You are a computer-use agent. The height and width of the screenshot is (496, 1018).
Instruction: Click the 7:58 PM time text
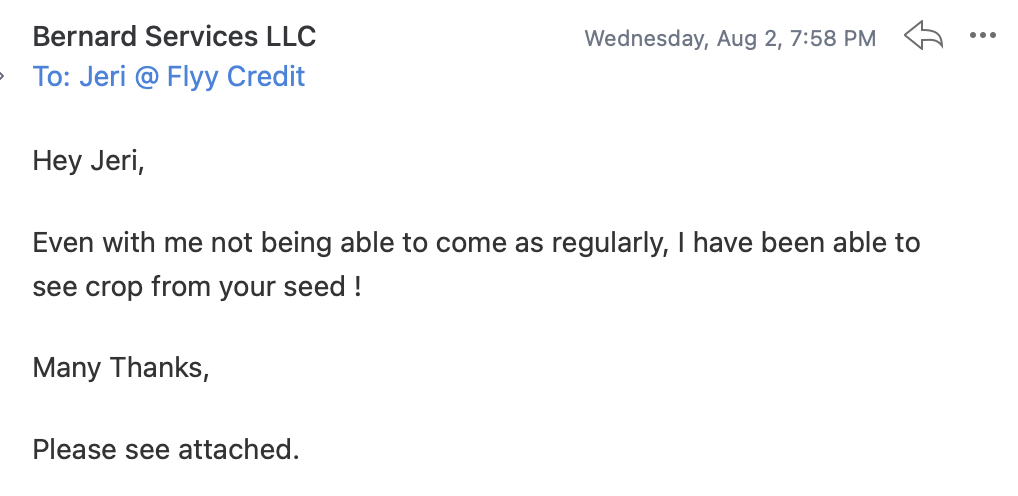(x=833, y=38)
